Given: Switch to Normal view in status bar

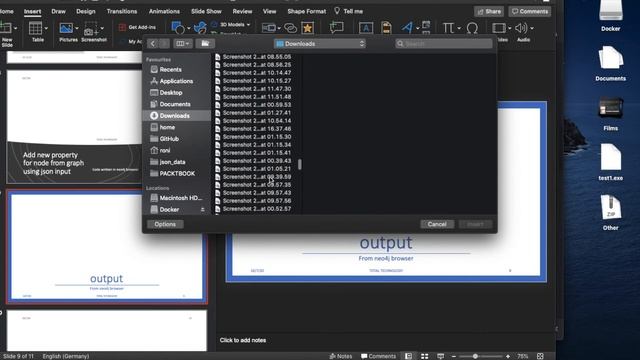Looking at the screenshot, I should pos(408,356).
